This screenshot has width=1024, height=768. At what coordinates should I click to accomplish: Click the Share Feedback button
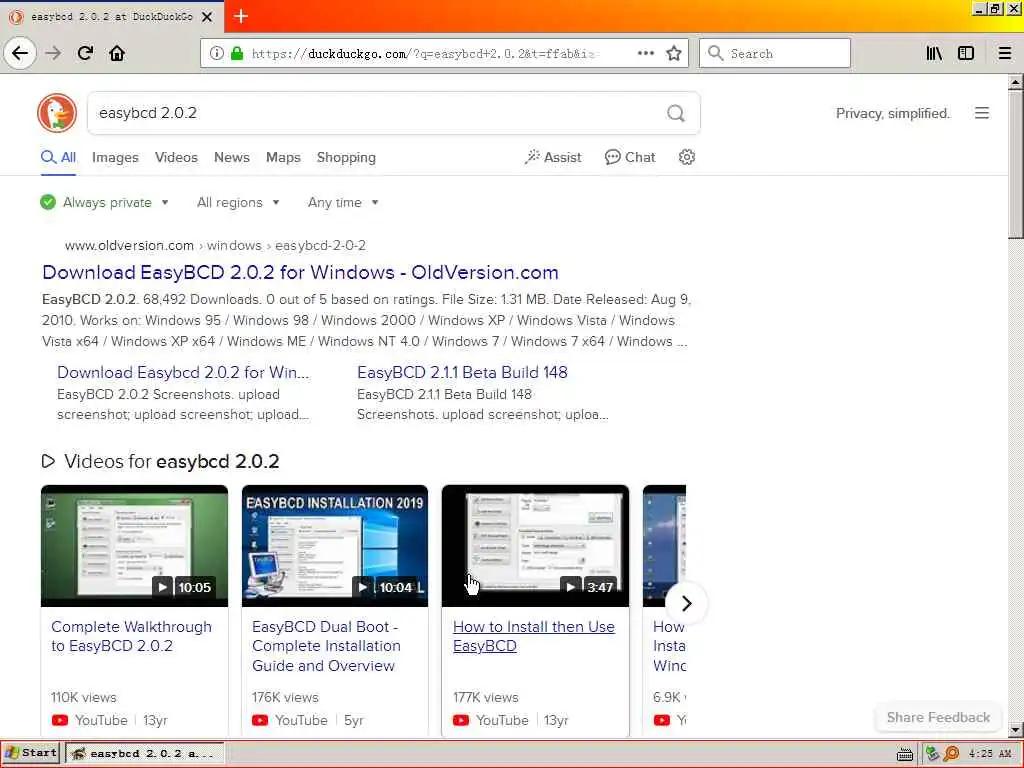(x=938, y=717)
